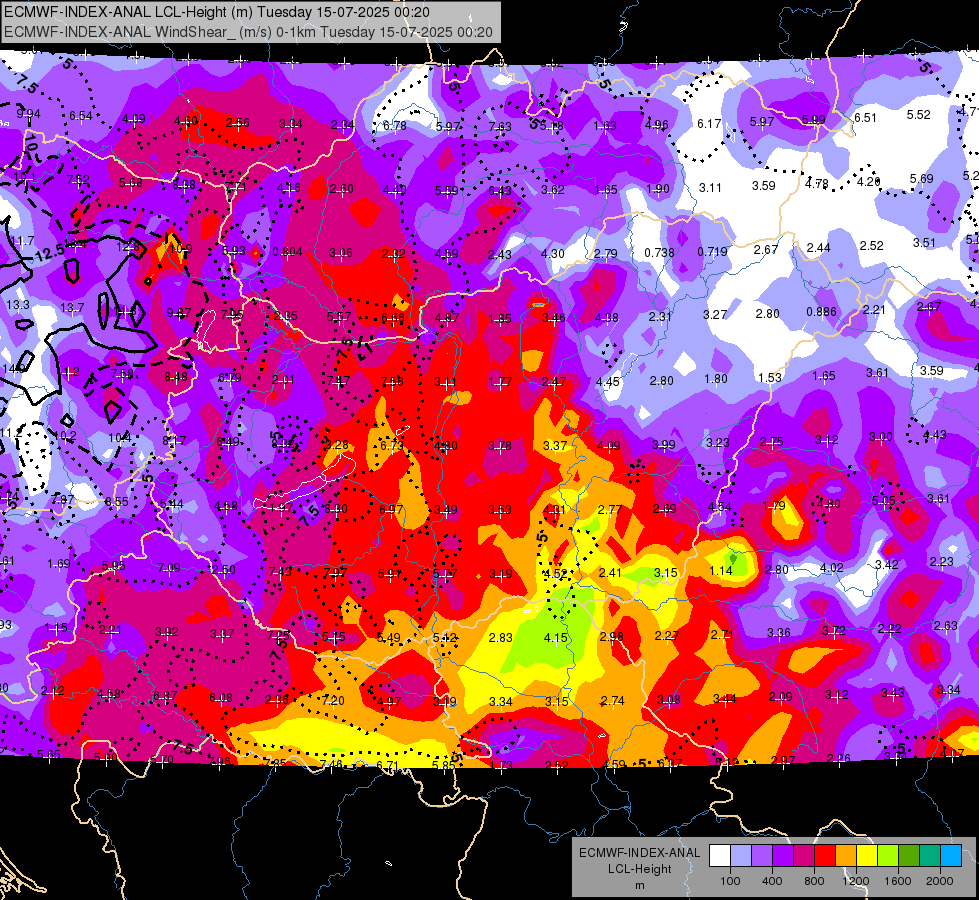Click the white legend swatch below 100
The height and width of the screenshot is (900, 979).
720,856
